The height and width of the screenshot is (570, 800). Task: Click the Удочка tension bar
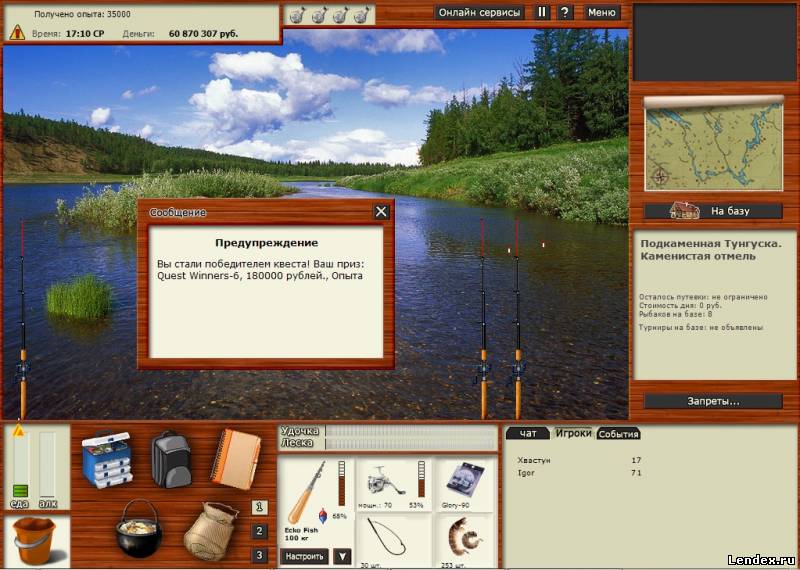pyautogui.click(x=411, y=431)
